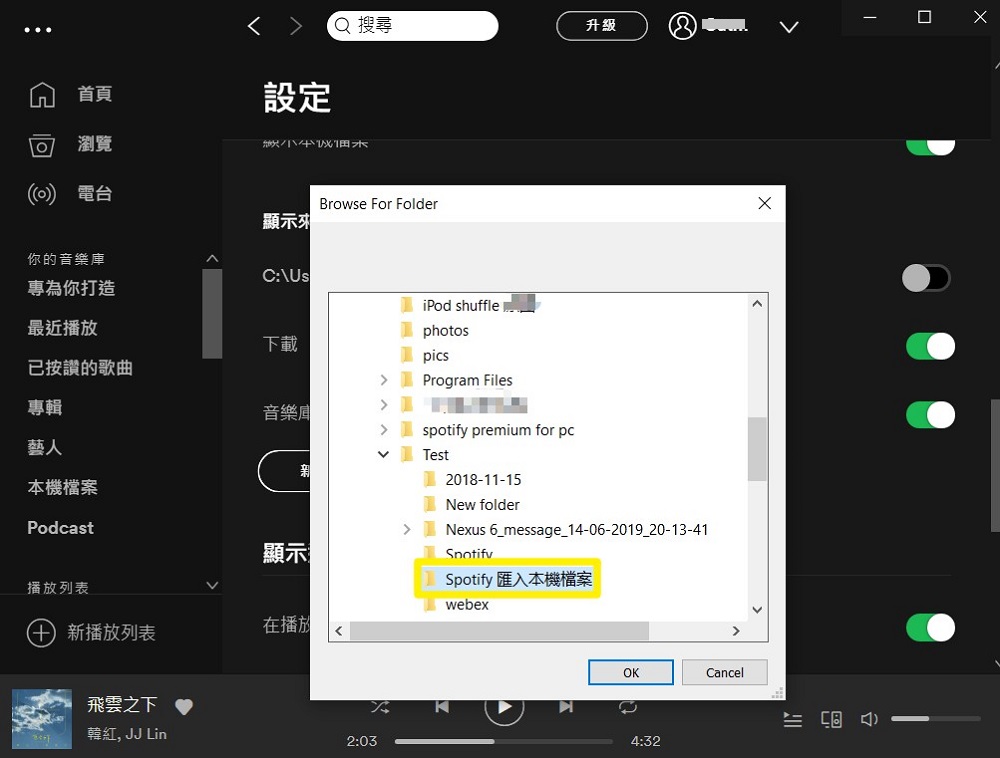This screenshot has width=1000, height=758.
Task: Click the browse icon in sidebar
Action: click(42, 145)
